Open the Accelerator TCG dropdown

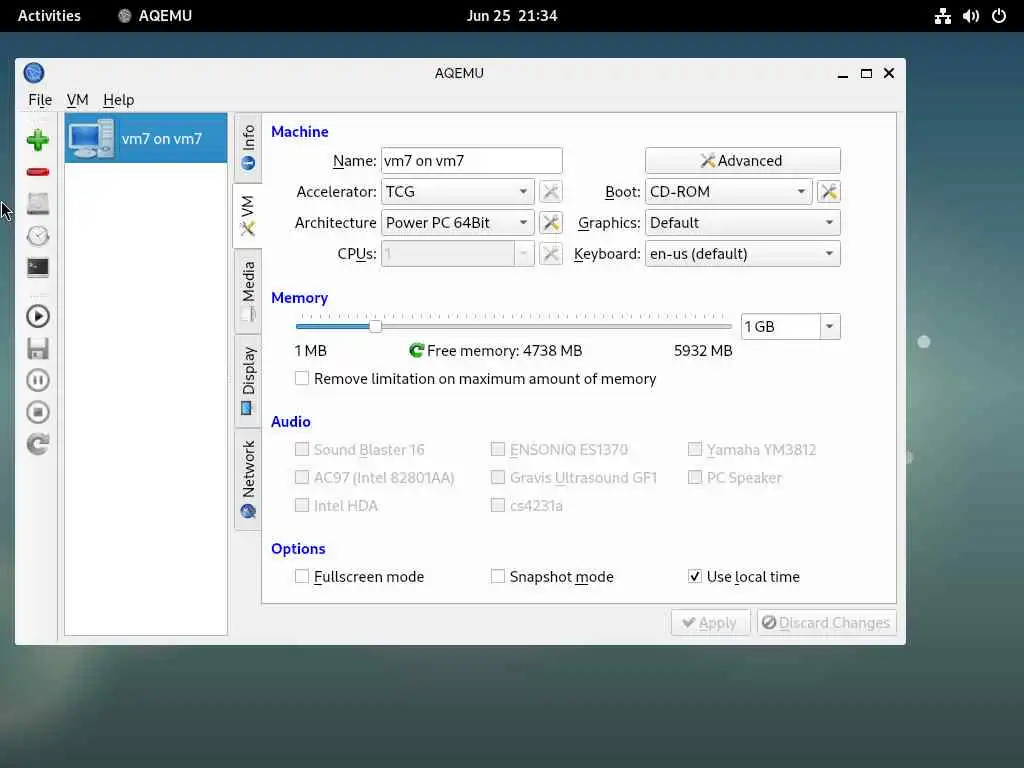(x=458, y=191)
